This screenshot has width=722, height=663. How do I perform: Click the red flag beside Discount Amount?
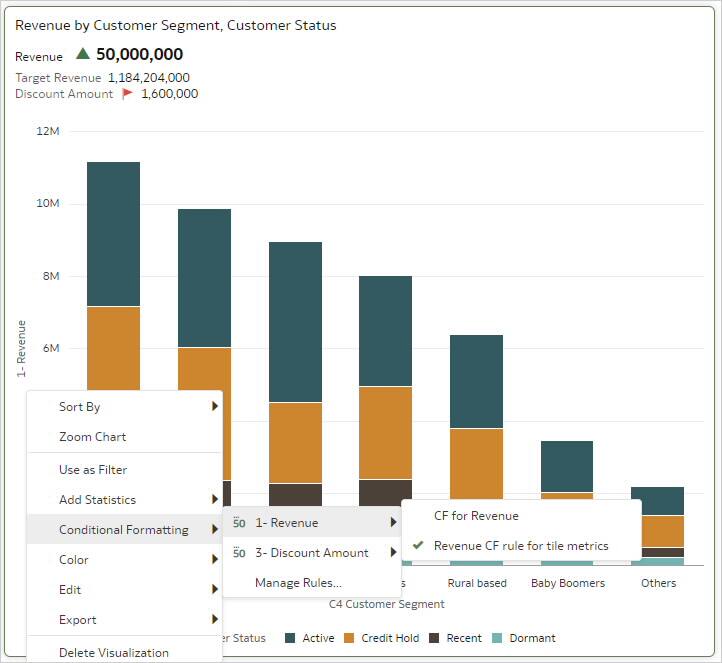tap(127, 94)
